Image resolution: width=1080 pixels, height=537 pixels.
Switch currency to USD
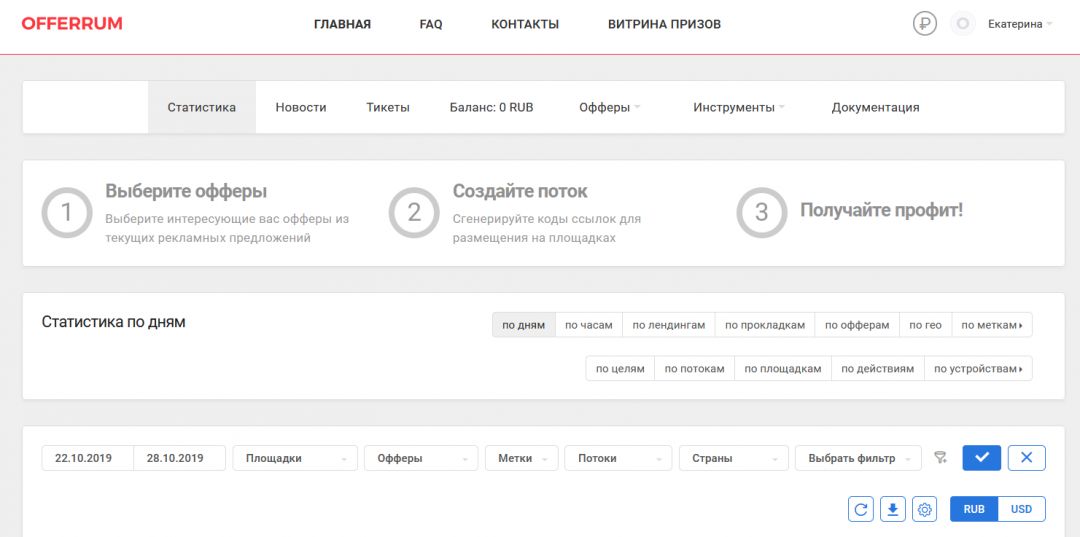pos(1021,509)
